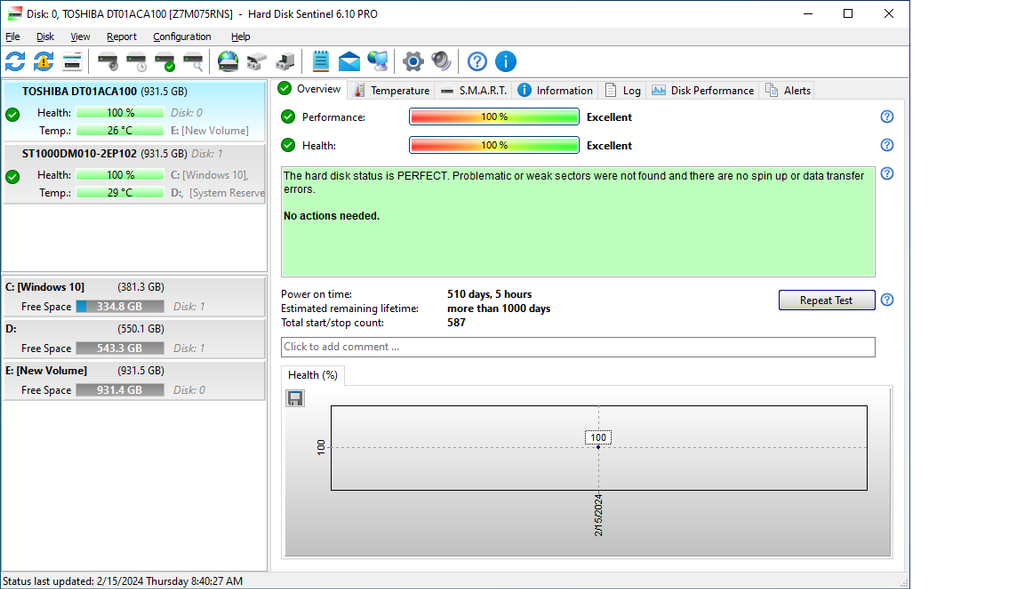Viewport: 1024px width, 589px height.
Task: Click the grey stacked drives toolbar icon
Action: 257,62
